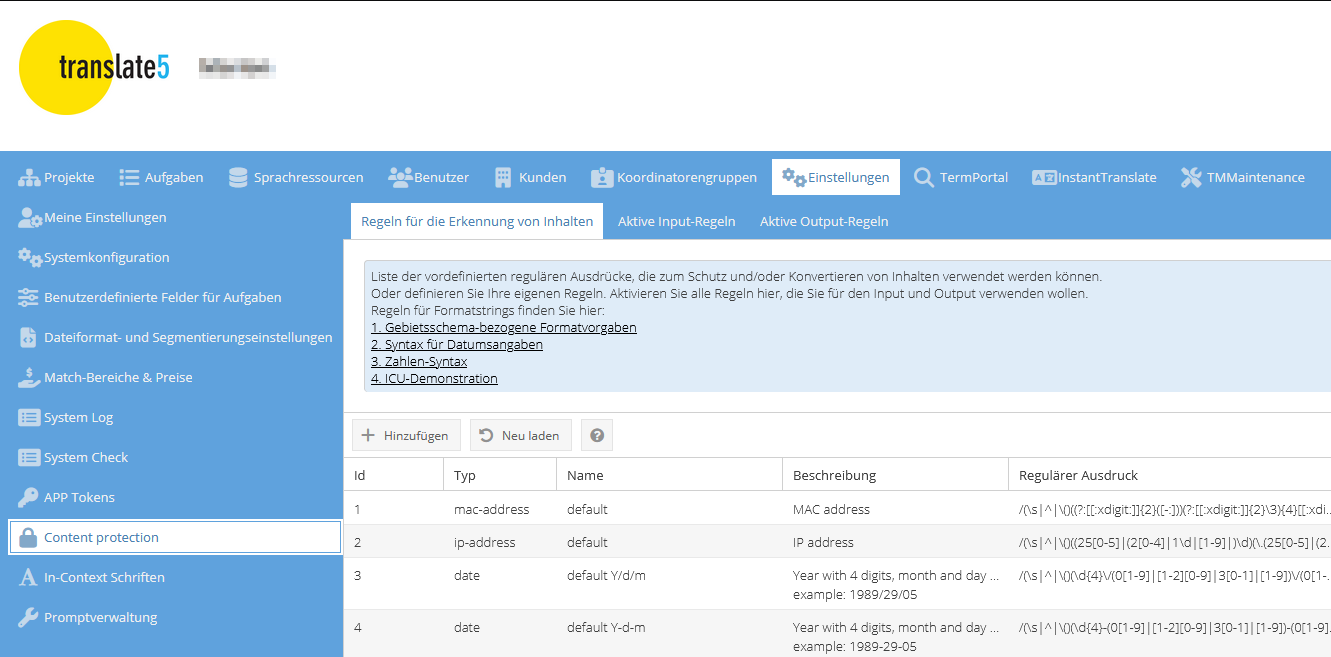This screenshot has height=657, width=1331.
Task: Open the ICU-Demonstration link
Action: (x=434, y=379)
